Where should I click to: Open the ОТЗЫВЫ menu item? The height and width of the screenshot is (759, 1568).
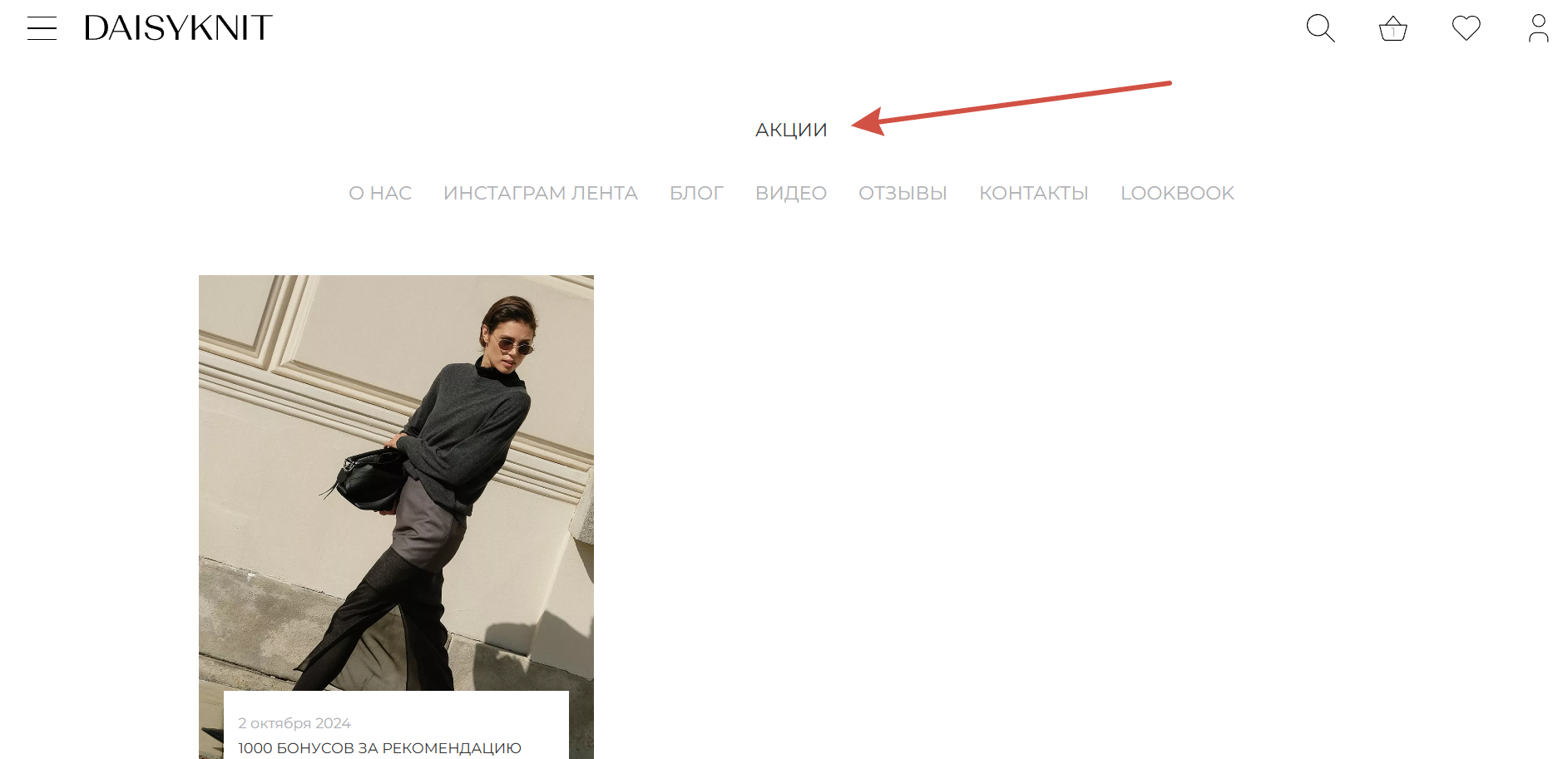[903, 193]
